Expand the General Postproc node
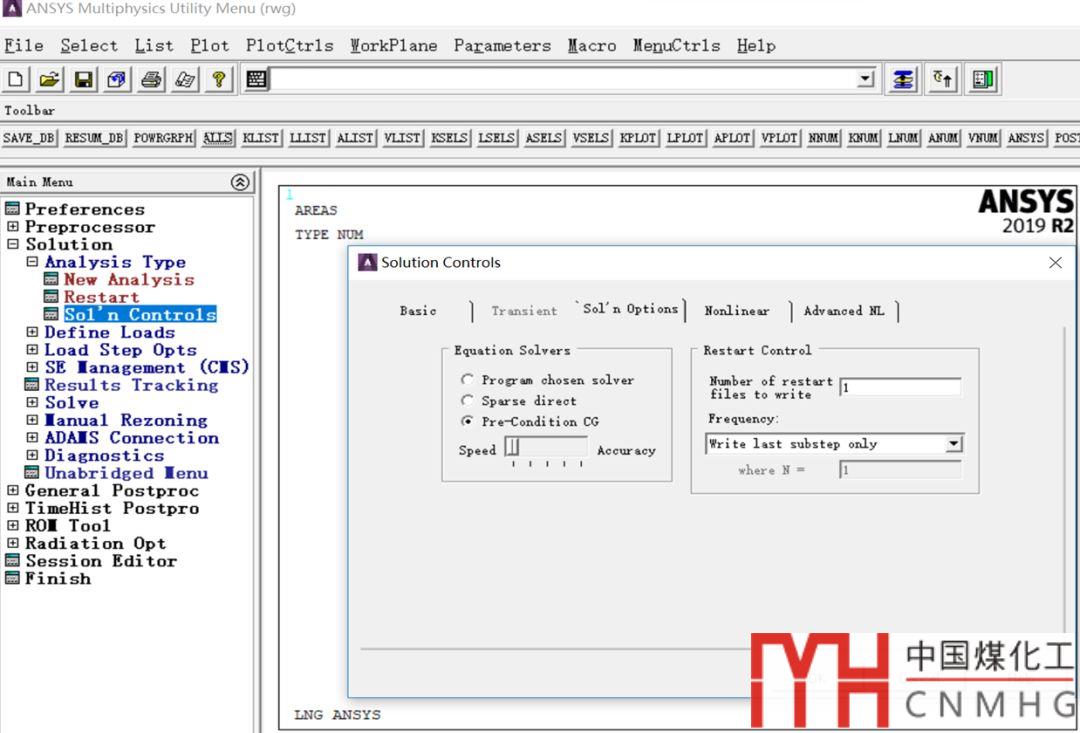 click(12, 491)
